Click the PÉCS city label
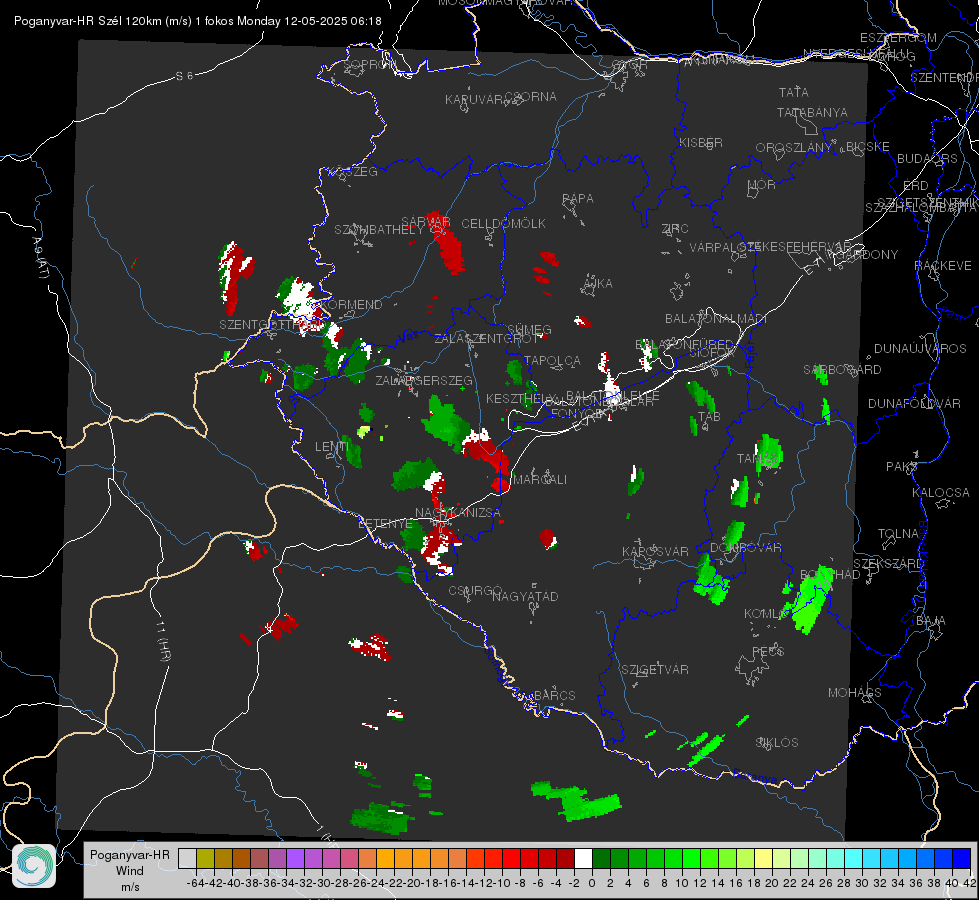The image size is (979, 900). 768,651
